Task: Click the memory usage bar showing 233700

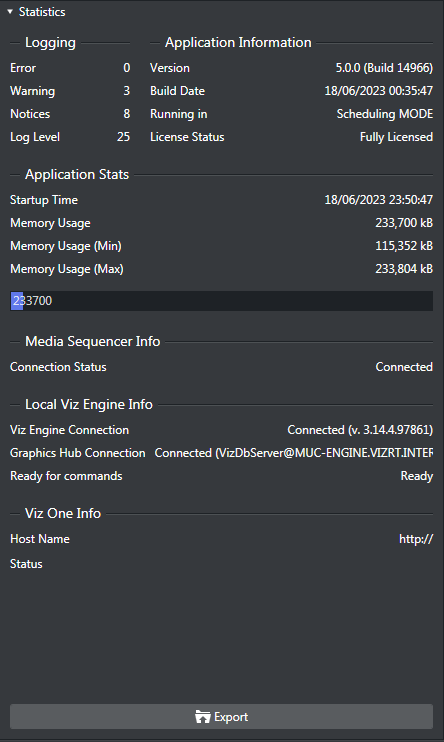Action: click(222, 301)
